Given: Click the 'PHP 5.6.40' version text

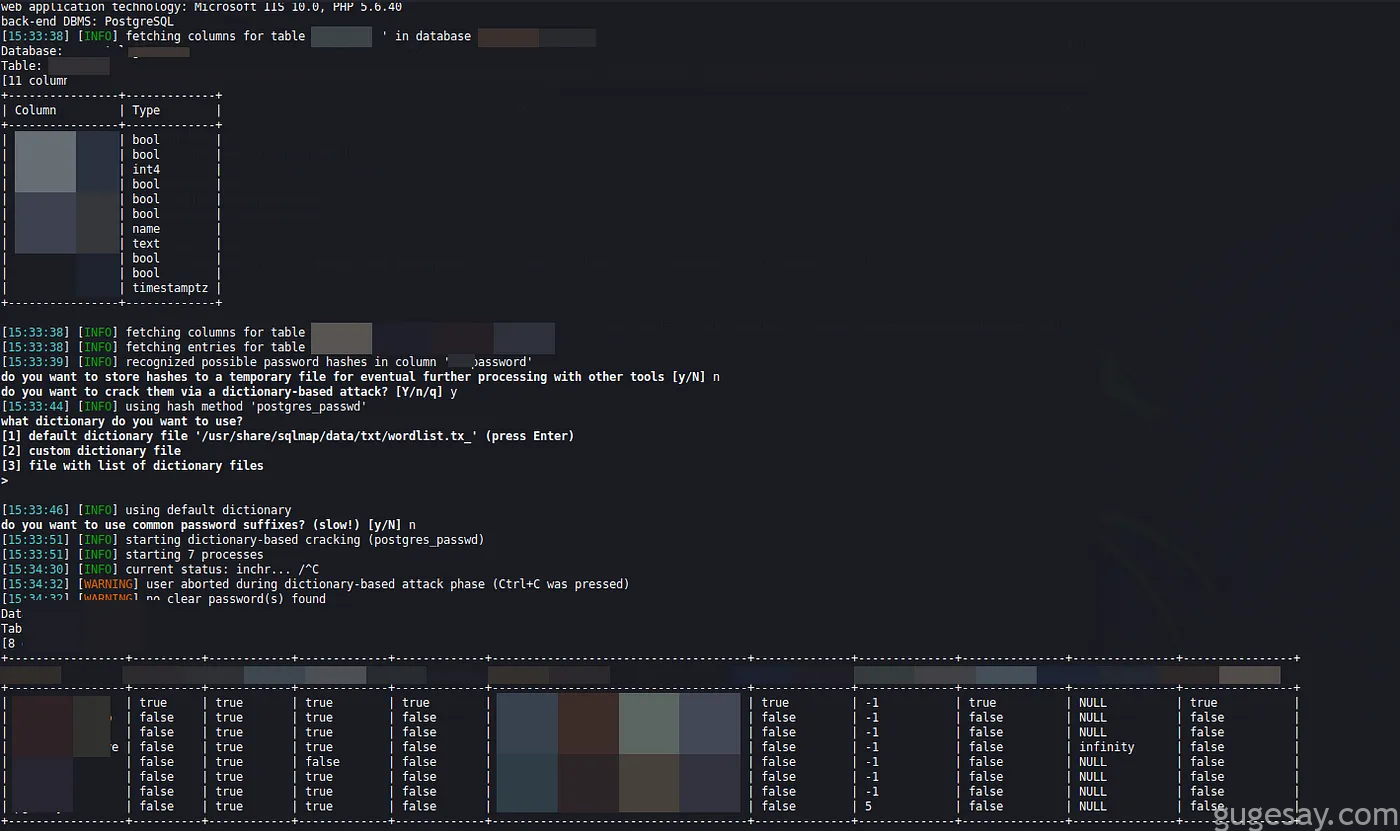Looking at the screenshot, I should tap(367, 6).
